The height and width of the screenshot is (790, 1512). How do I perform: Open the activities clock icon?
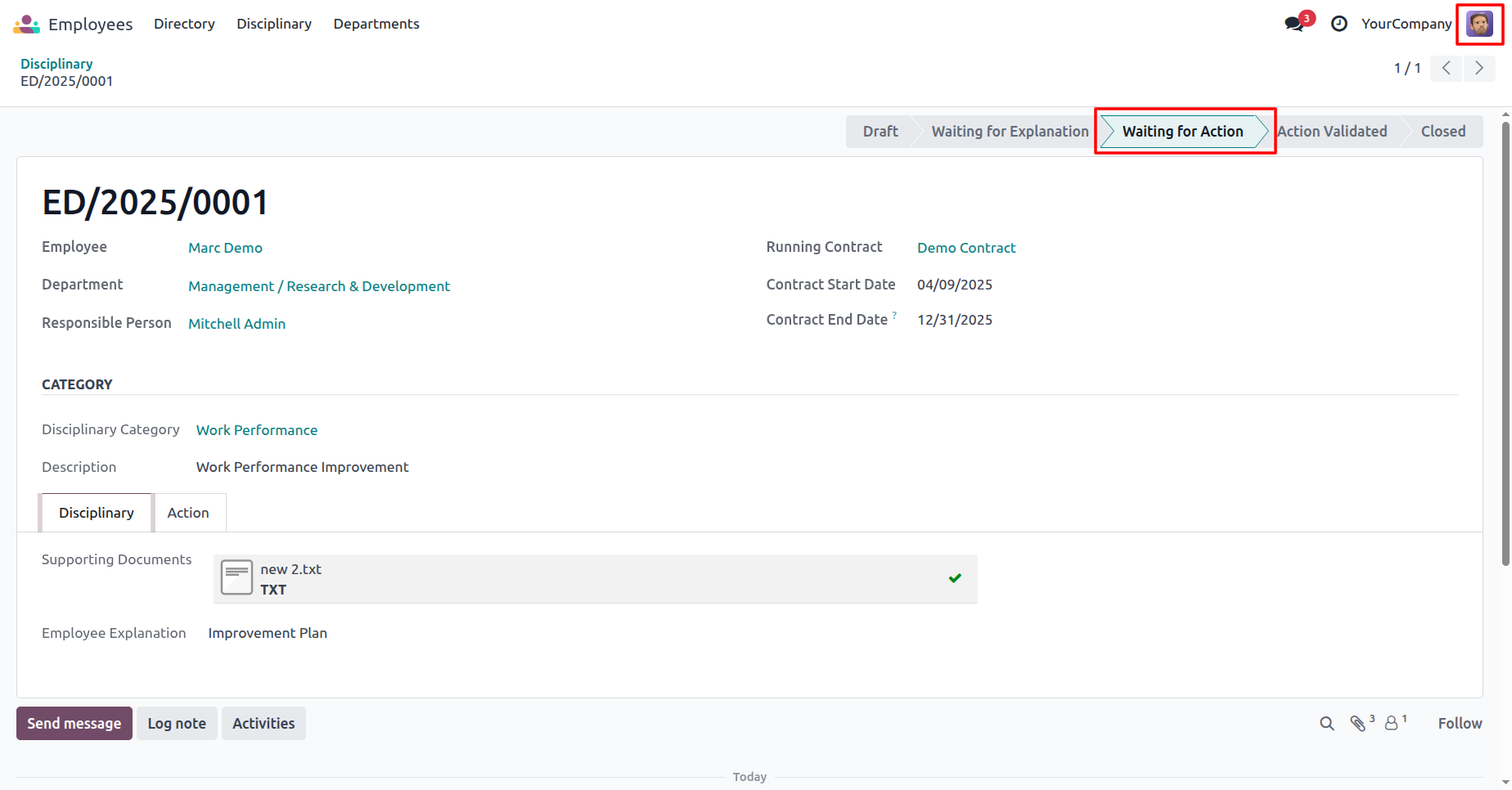click(x=1339, y=24)
